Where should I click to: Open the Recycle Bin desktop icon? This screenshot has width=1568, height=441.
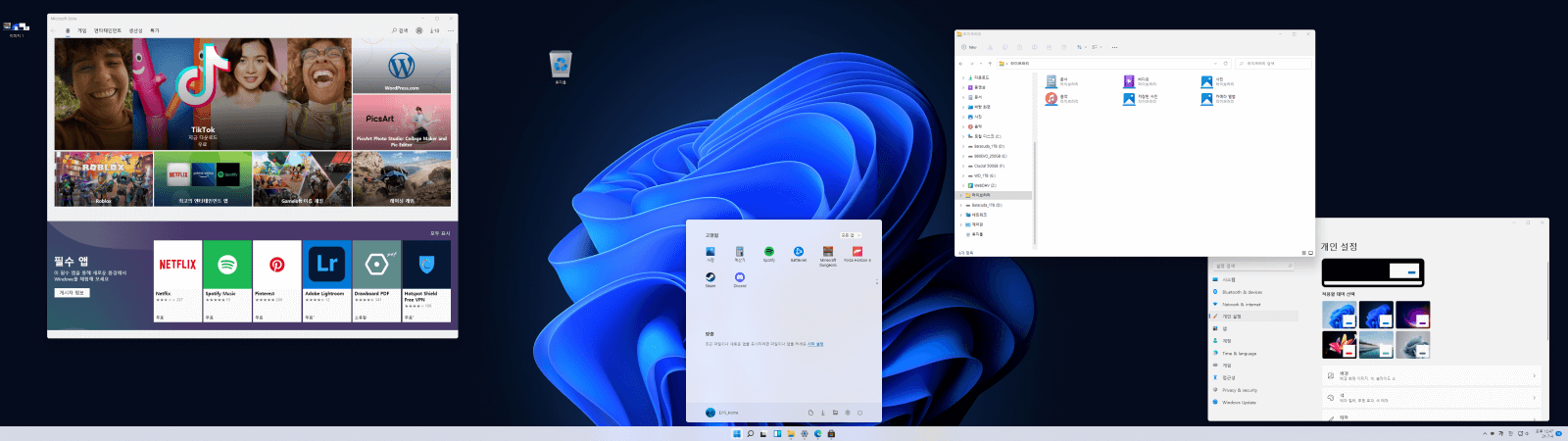pos(561,67)
